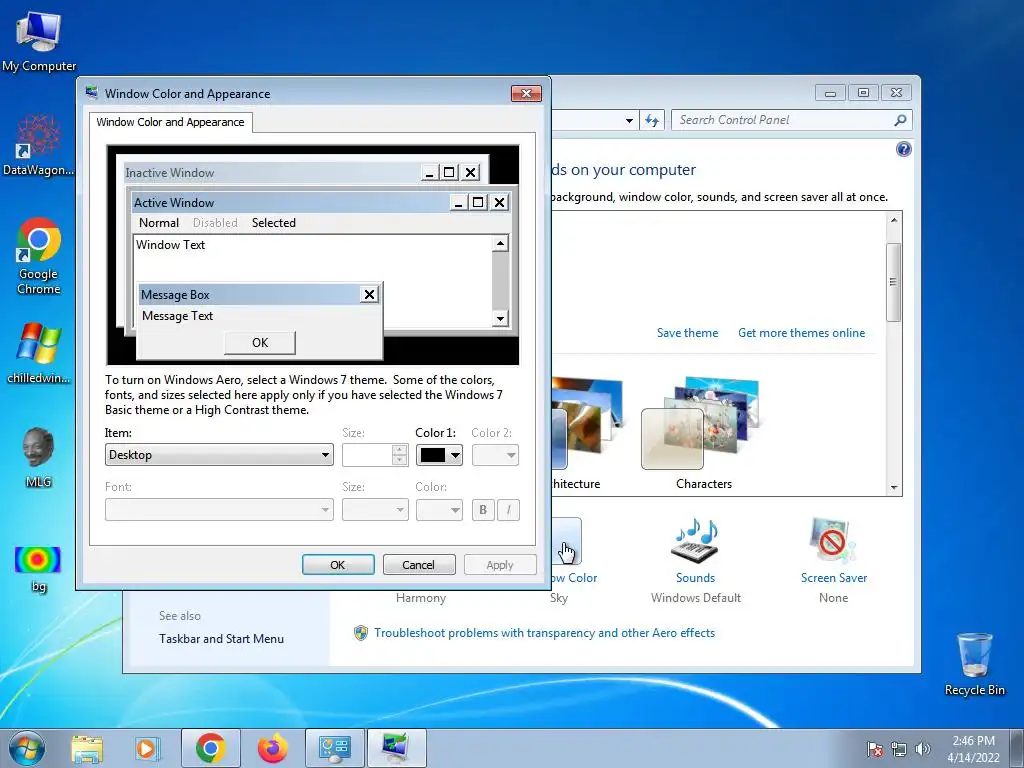Screen dimensions: 1024x768
Task: Open help in the Personalization window
Action: point(903,150)
